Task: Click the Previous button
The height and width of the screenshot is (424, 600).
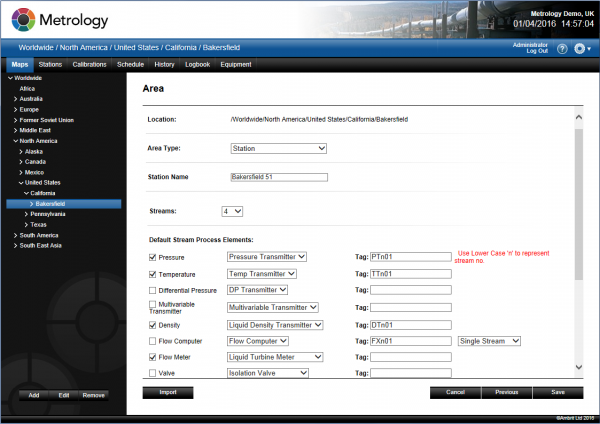Action: 507,393
